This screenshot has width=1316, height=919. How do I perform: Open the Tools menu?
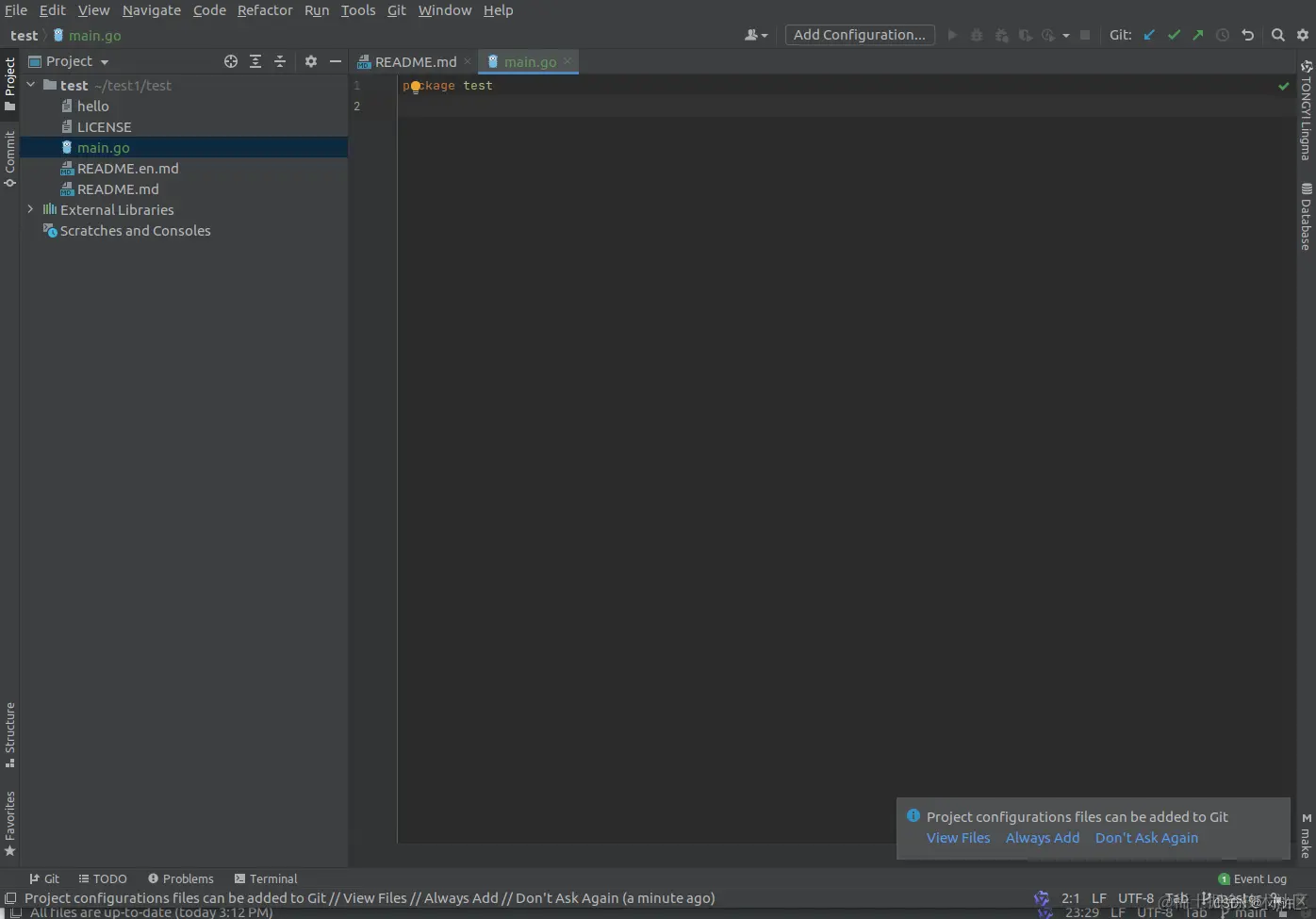[358, 10]
